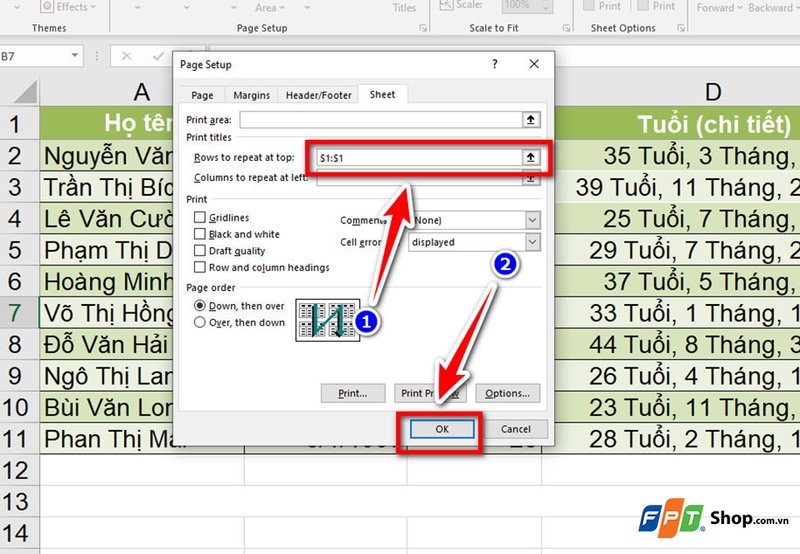The width and height of the screenshot is (800, 554).
Task: Click formula bar cancel X icon
Action: 127,56
